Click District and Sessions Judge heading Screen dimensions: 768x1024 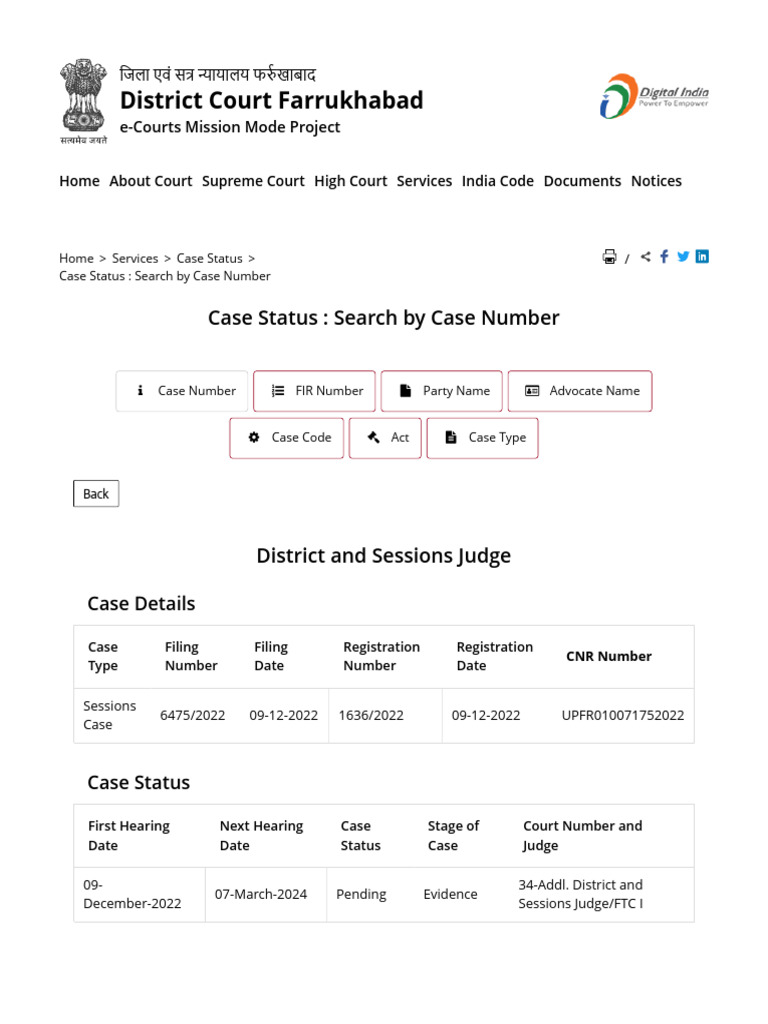point(384,556)
